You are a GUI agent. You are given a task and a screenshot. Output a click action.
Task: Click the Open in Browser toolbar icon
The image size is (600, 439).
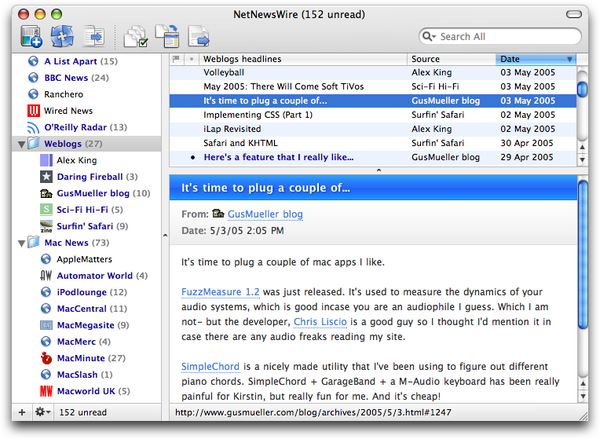pos(199,36)
